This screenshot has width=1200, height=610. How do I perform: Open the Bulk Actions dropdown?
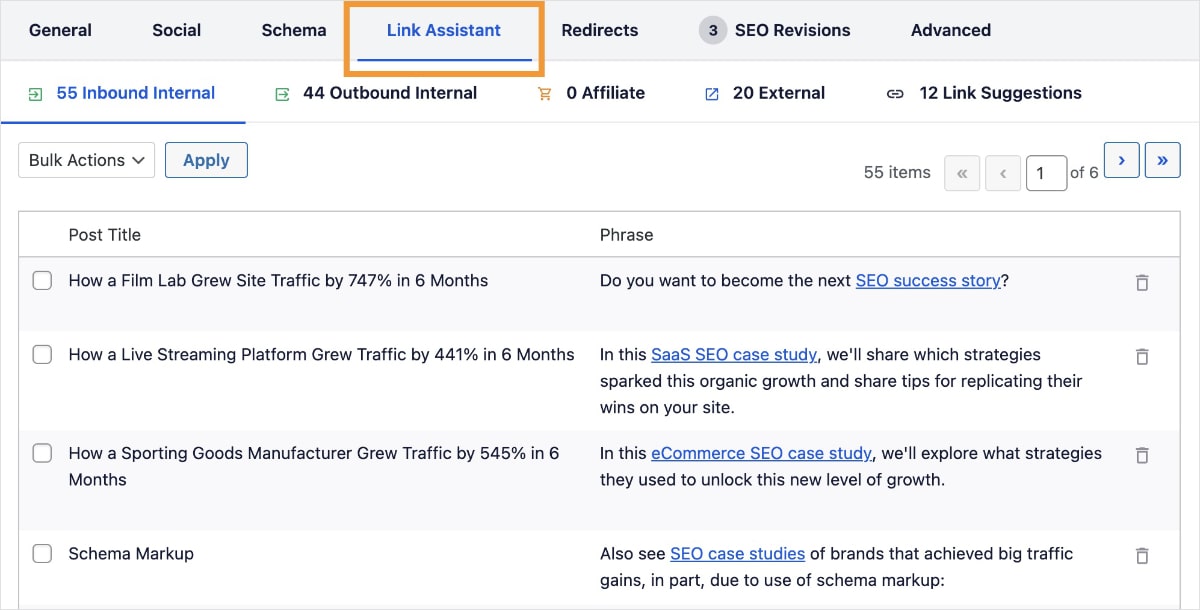coord(86,159)
